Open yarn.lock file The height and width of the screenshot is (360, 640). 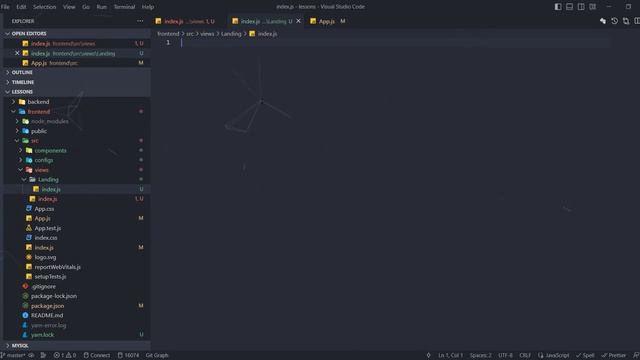click(77, 335)
